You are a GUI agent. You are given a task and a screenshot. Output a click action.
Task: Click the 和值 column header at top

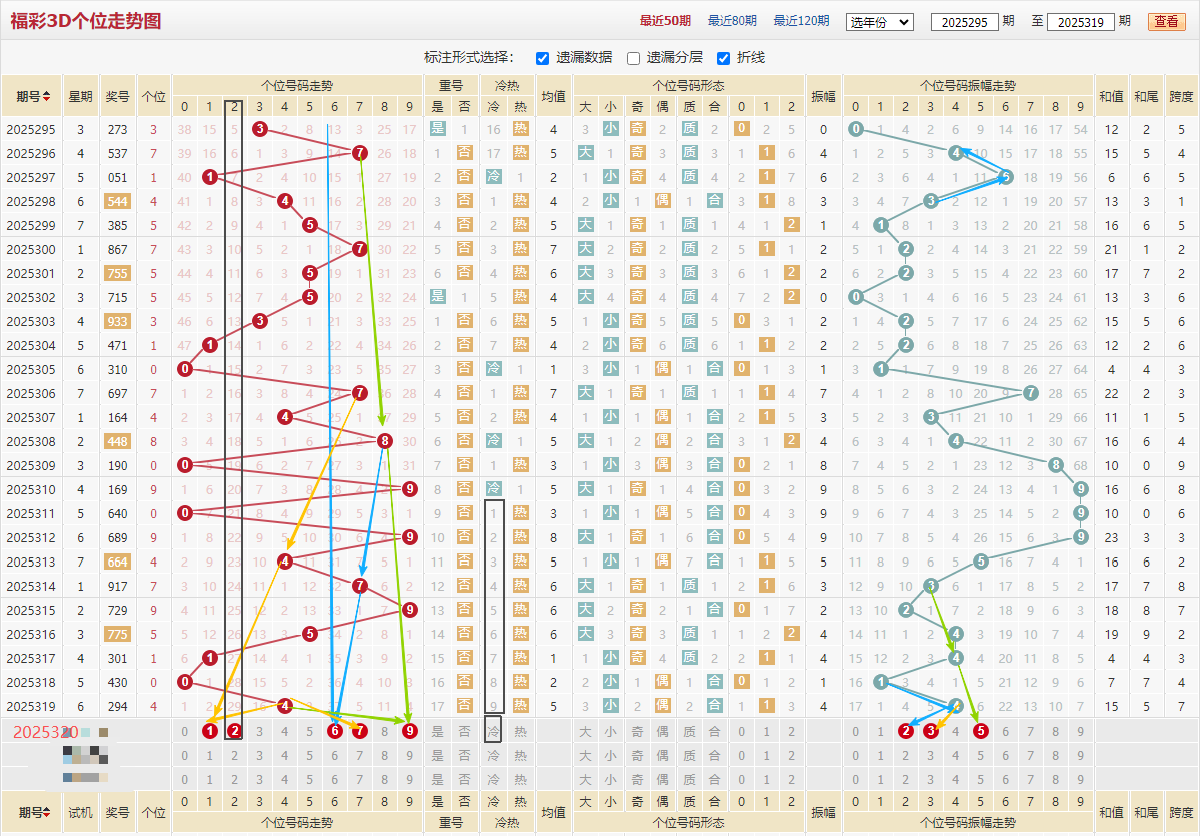point(1112,97)
